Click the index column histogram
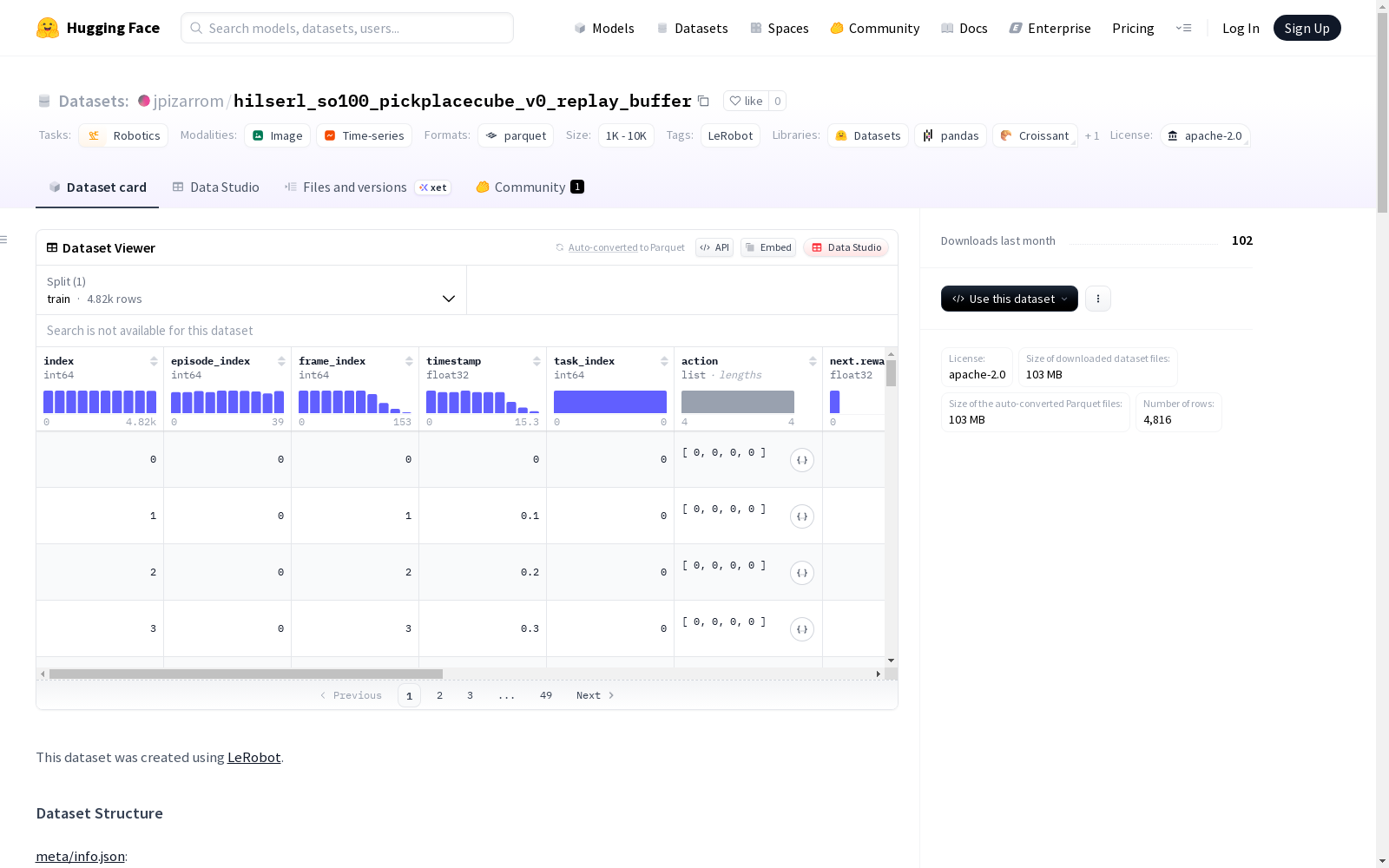The height and width of the screenshot is (868, 1389). coord(100,402)
